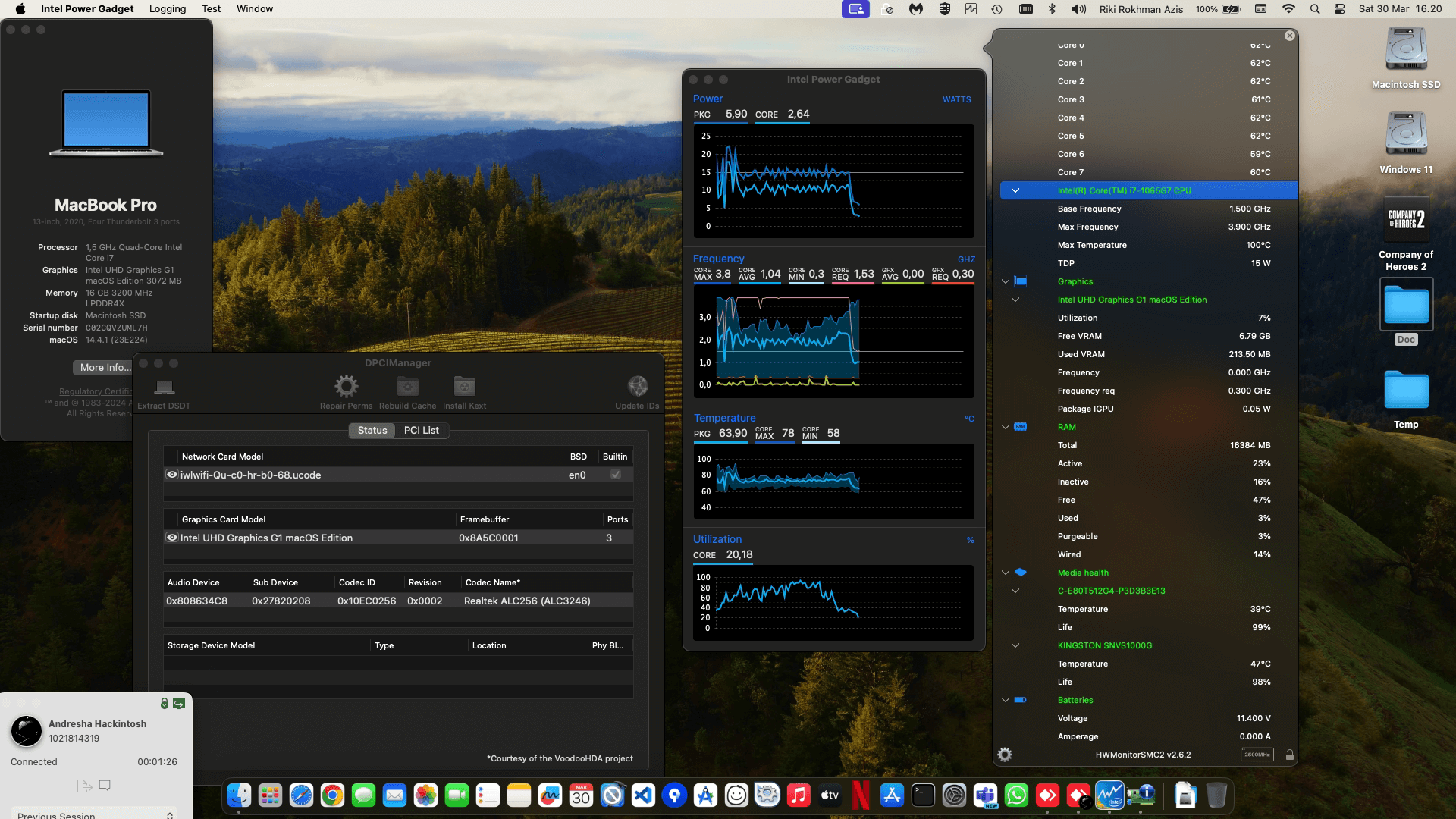Collapse the Media health section

[1006, 573]
